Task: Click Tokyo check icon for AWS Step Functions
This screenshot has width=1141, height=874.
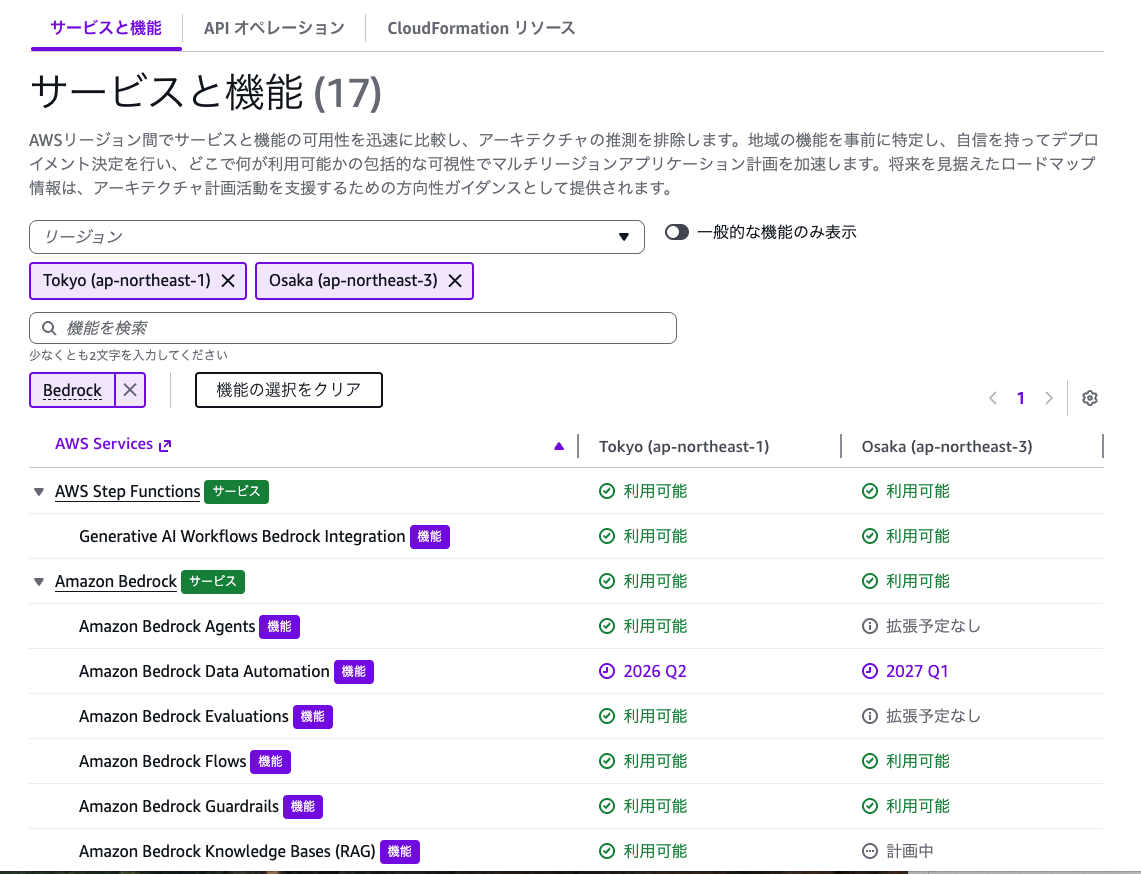Action: [607, 491]
